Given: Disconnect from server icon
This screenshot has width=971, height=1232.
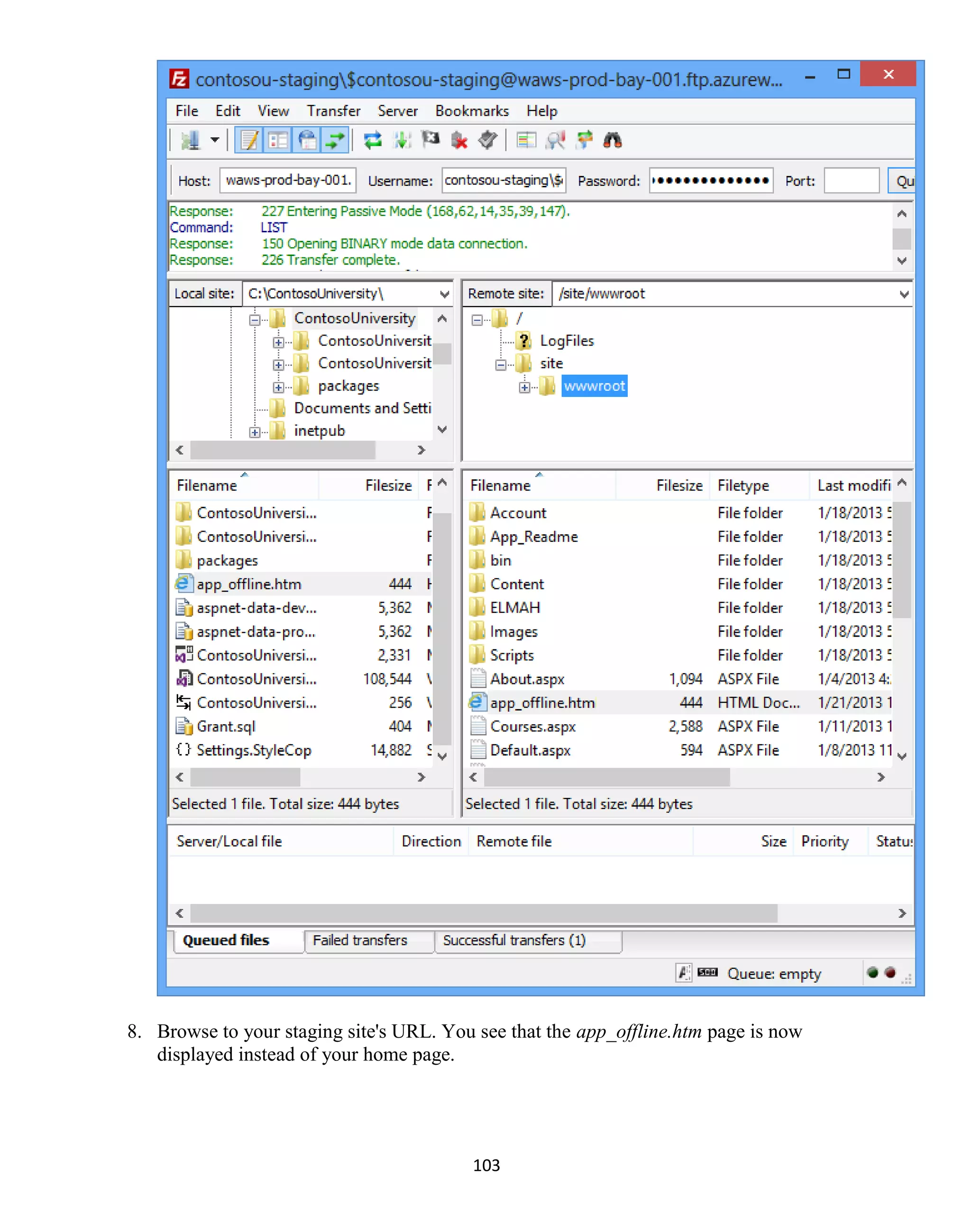Looking at the screenshot, I should [459, 140].
